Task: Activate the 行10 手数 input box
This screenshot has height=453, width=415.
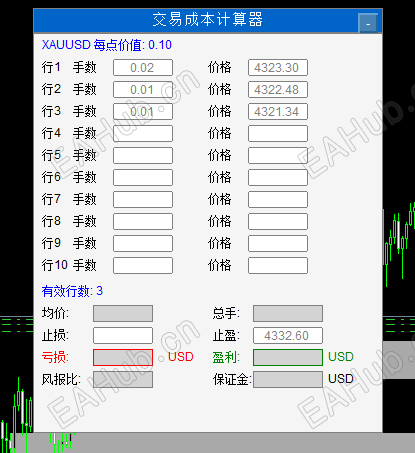Action: point(143,266)
